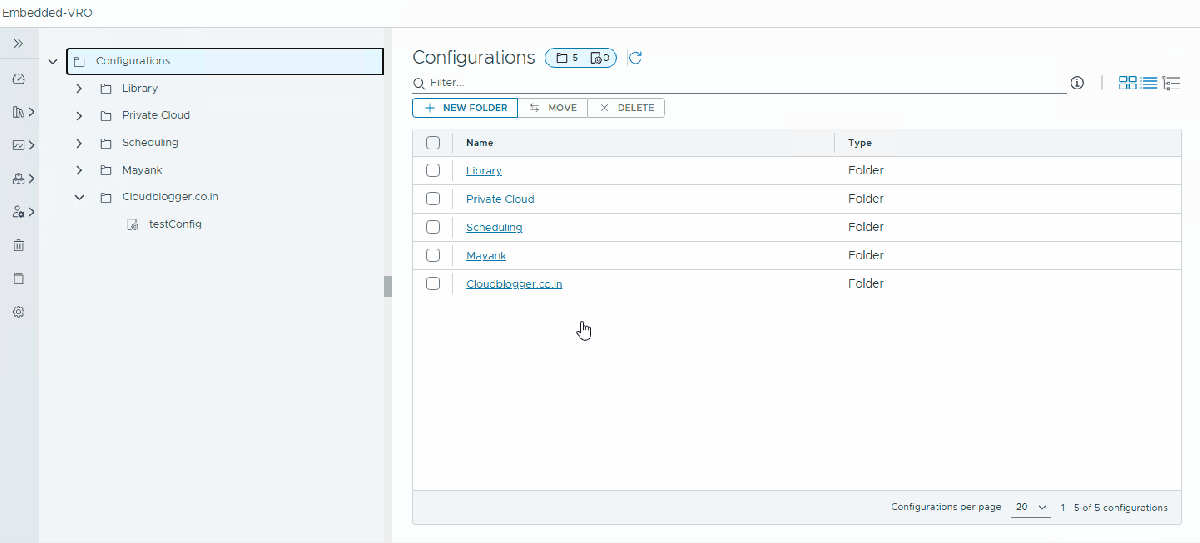Select Cloudblogger.co.in in the tree
The height and width of the screenshot is (543, 1200).
tap(170, 197)
